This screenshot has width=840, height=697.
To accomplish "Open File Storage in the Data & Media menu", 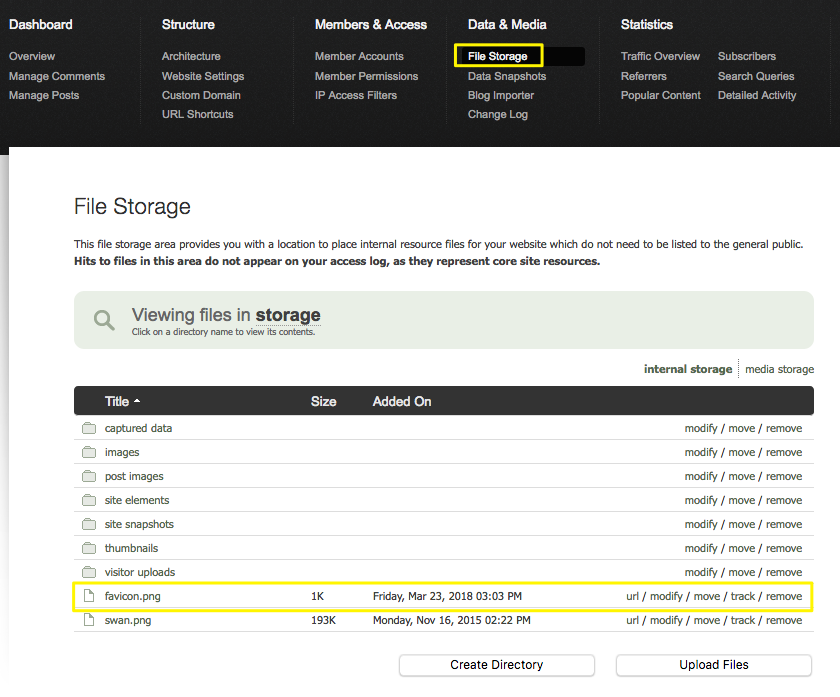I will click(497, 56).
